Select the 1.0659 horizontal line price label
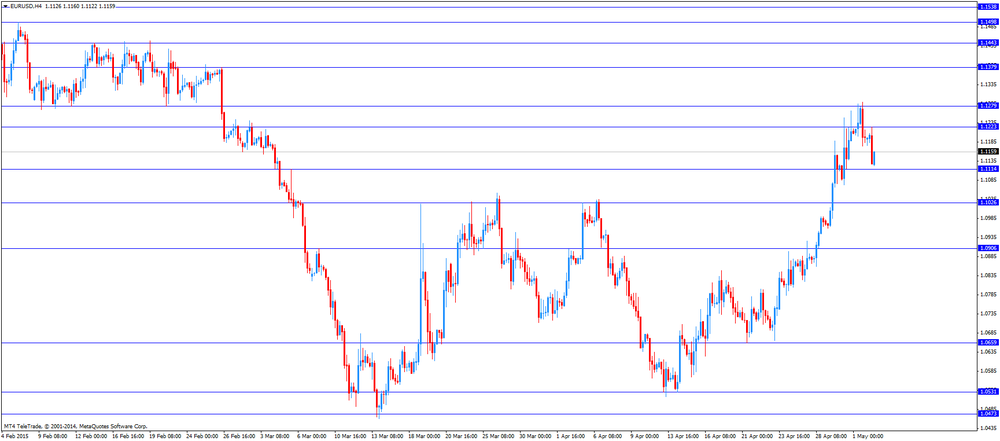The height and width of the screenshot is (441, 1000). pyautogui.click(x=987, y=343)
